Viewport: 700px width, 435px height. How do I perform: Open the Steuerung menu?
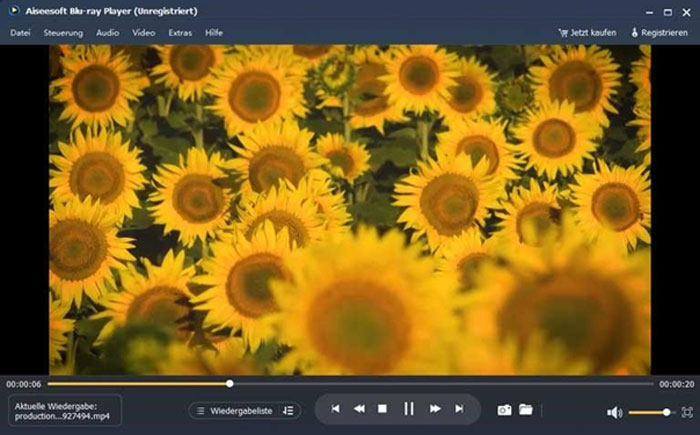tap(63, 33)
